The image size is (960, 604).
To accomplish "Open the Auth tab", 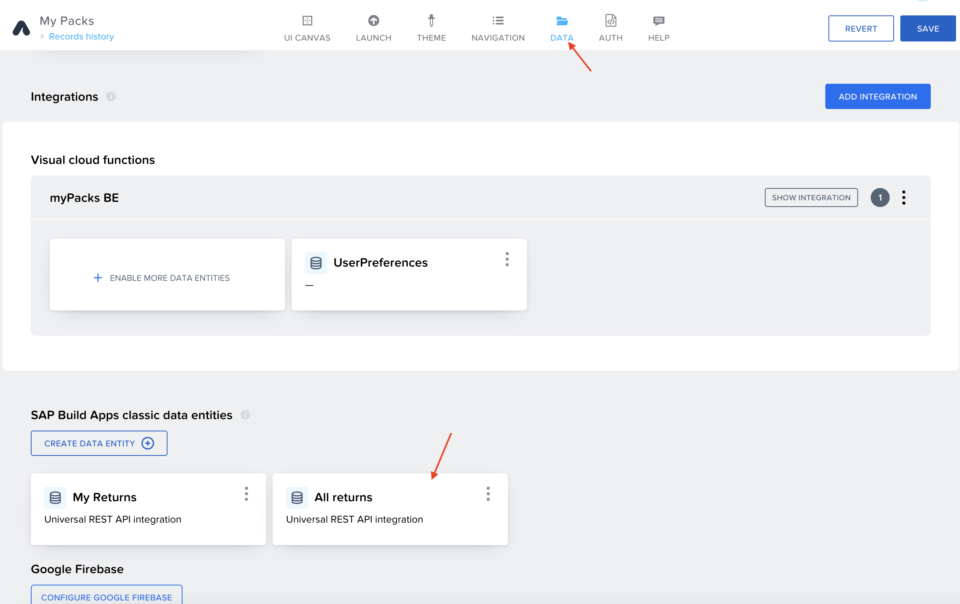I will pos(610,28).
